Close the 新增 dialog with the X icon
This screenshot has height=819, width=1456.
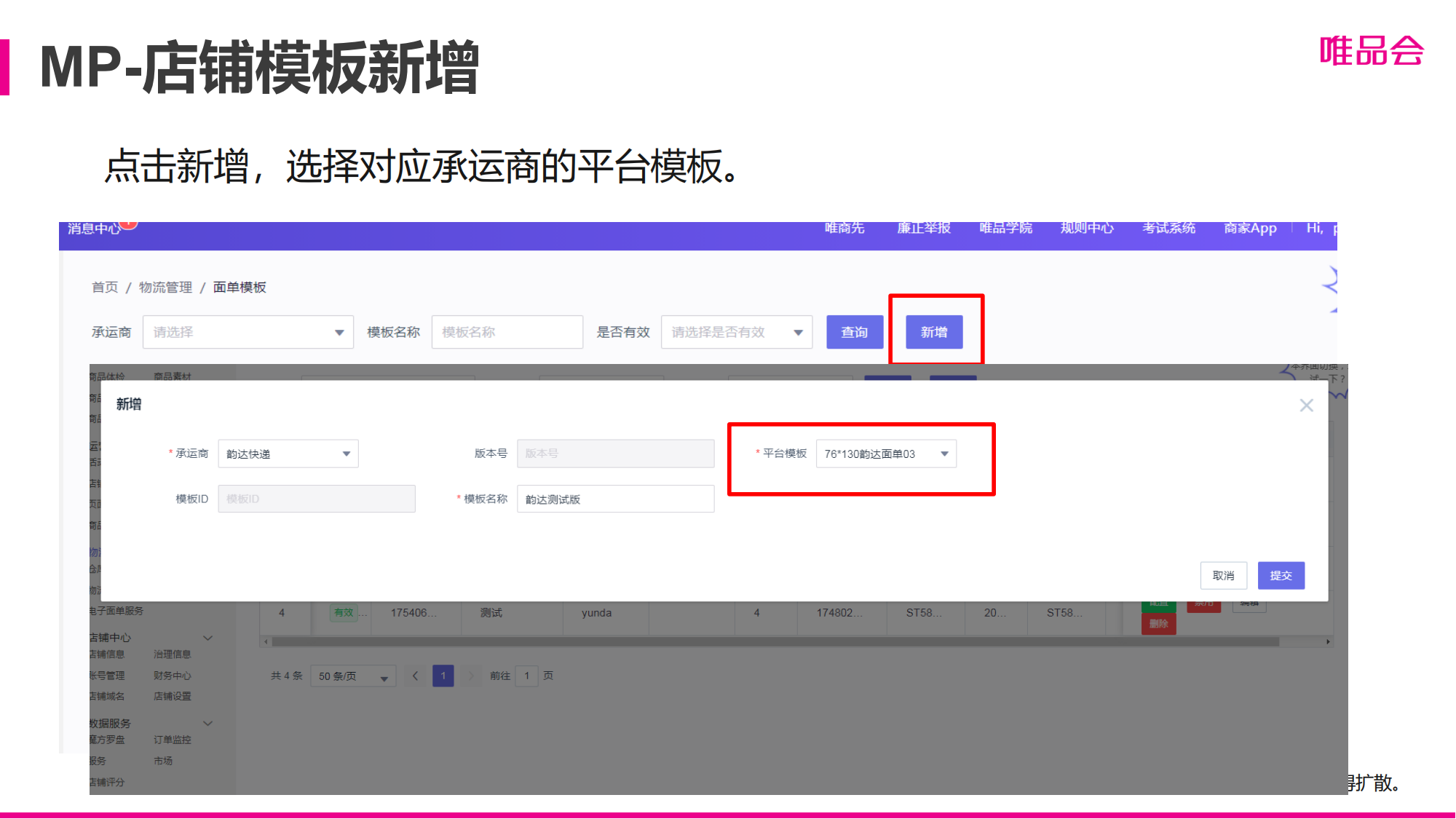pyautogui.click(x=1306, y=405)
